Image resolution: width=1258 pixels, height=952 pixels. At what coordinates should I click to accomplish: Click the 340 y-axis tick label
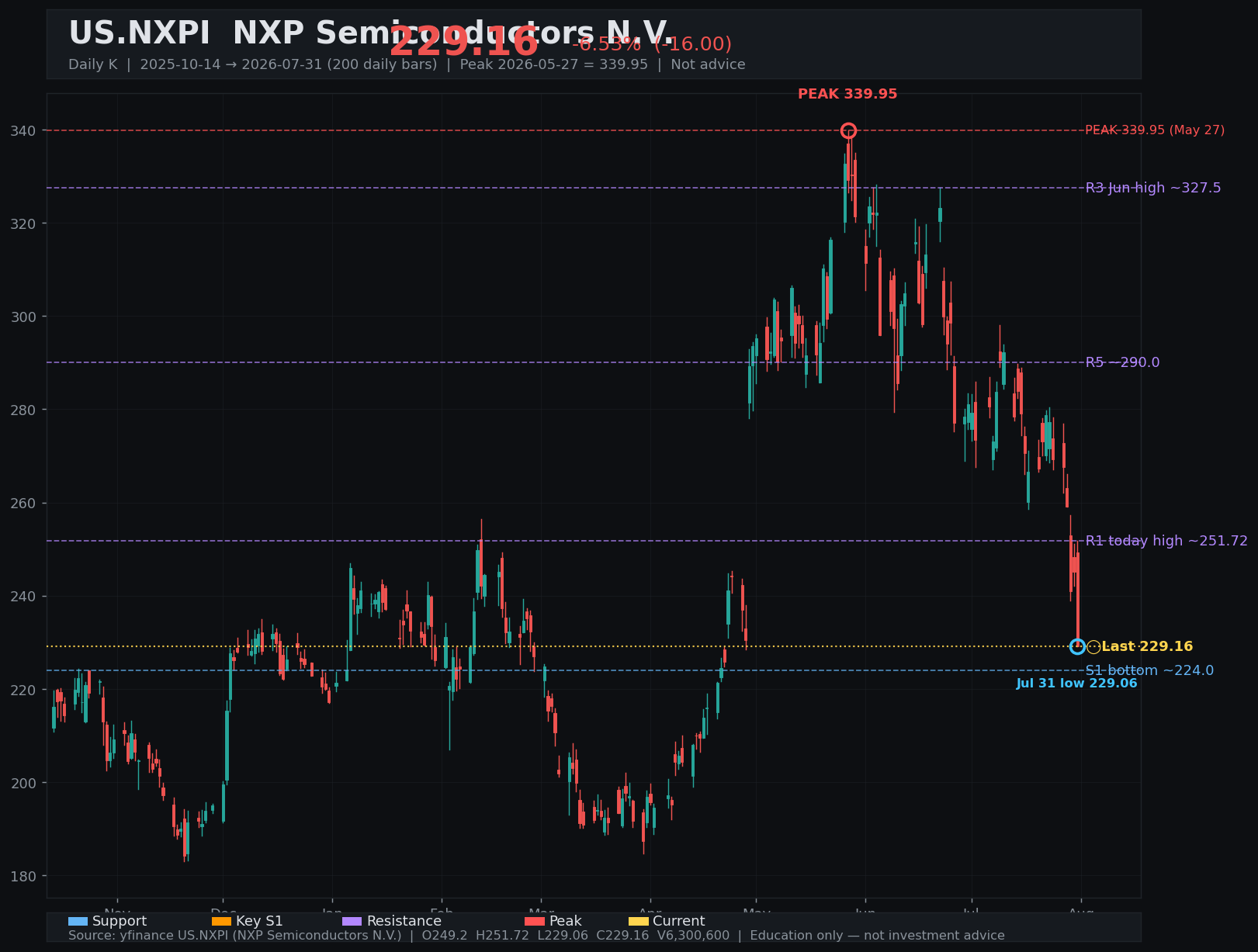pos(23,130)
